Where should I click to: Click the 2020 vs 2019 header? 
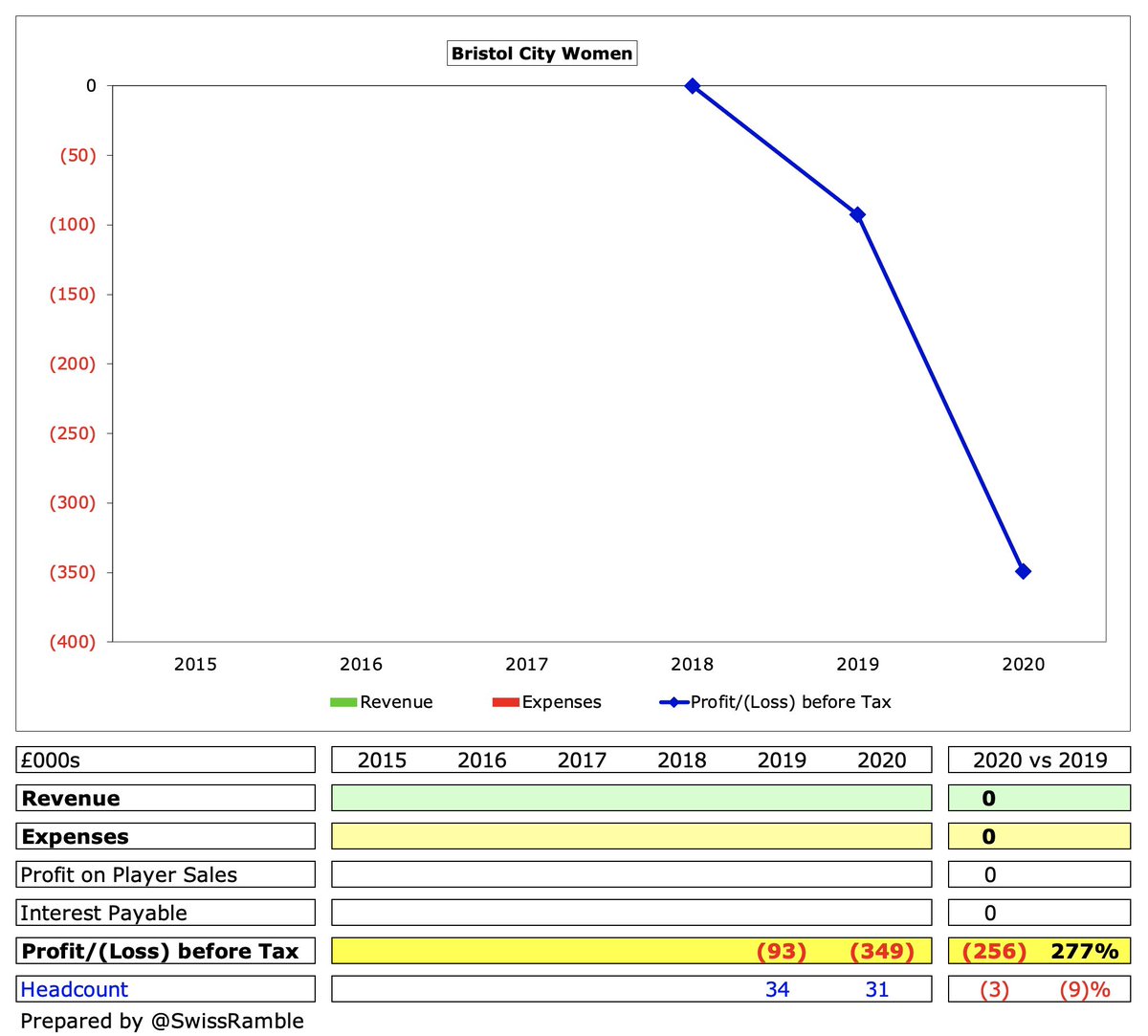tap(1040, 760)
